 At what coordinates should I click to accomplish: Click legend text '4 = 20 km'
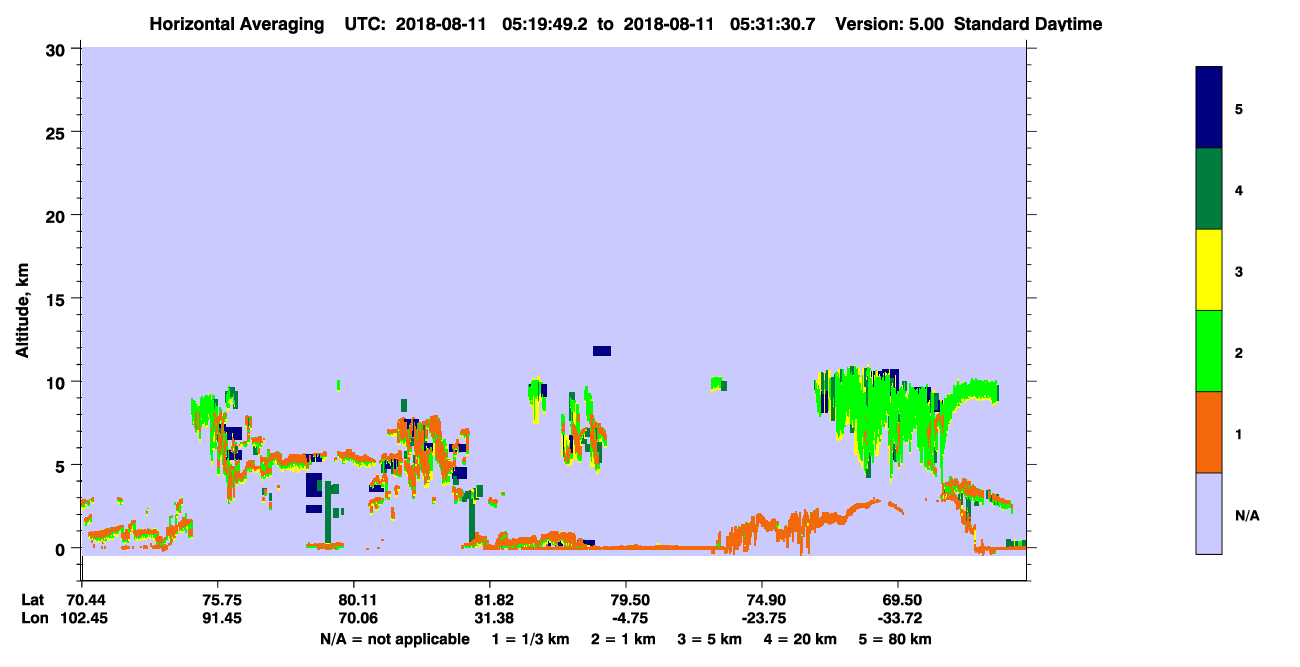798,639
